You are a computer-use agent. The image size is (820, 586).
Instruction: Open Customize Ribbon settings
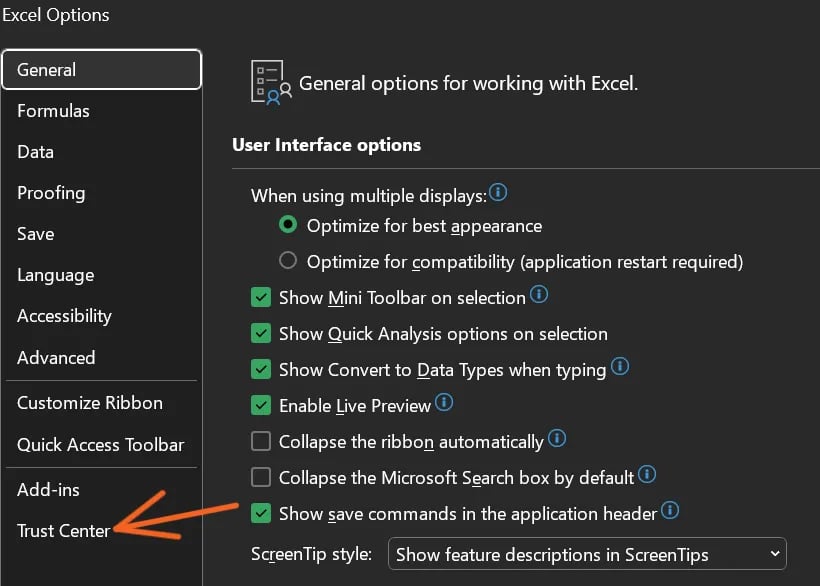tap(89, 403)
